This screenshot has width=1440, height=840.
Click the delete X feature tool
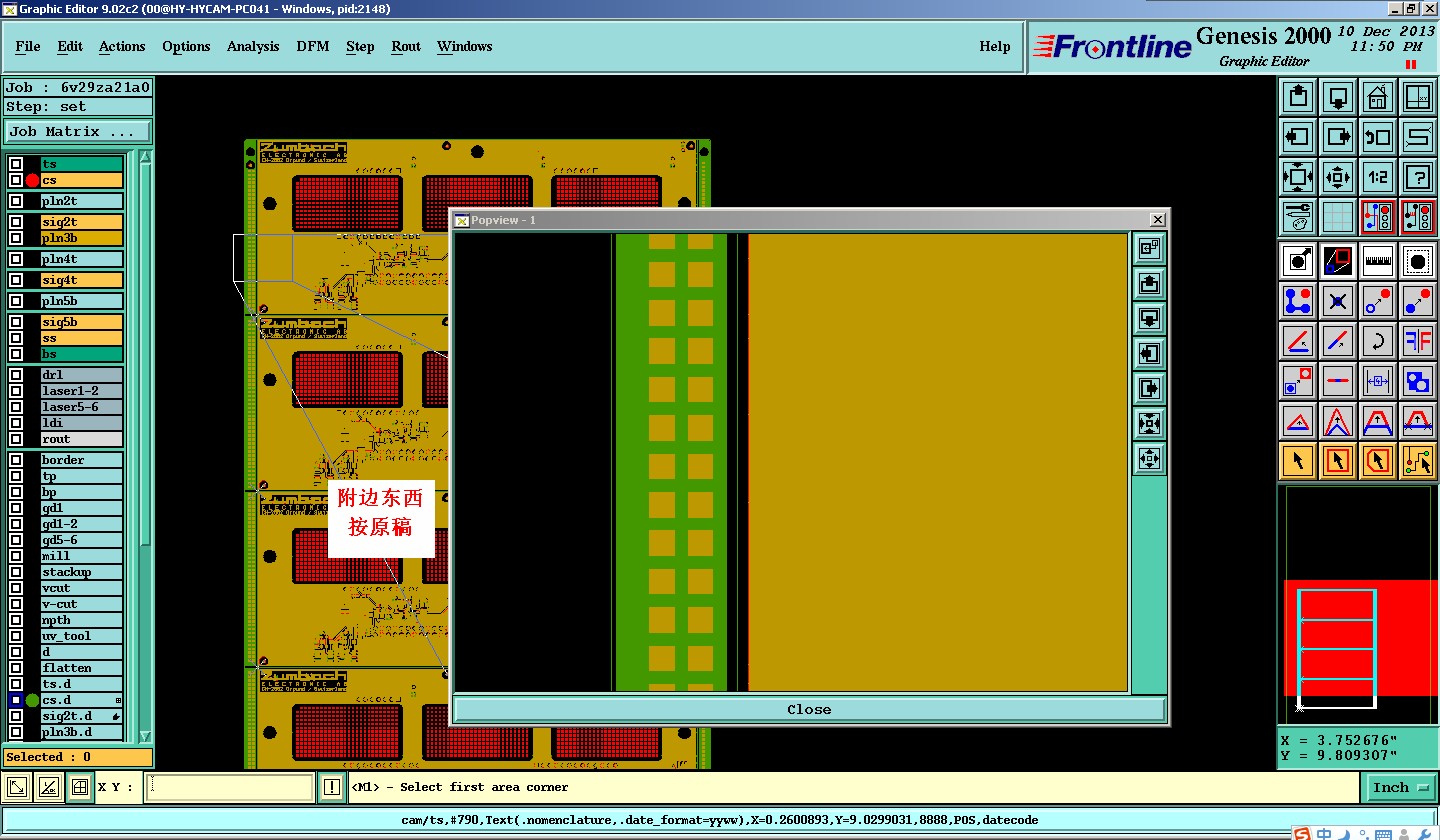pyautogui.click(x=1338, y=301)
